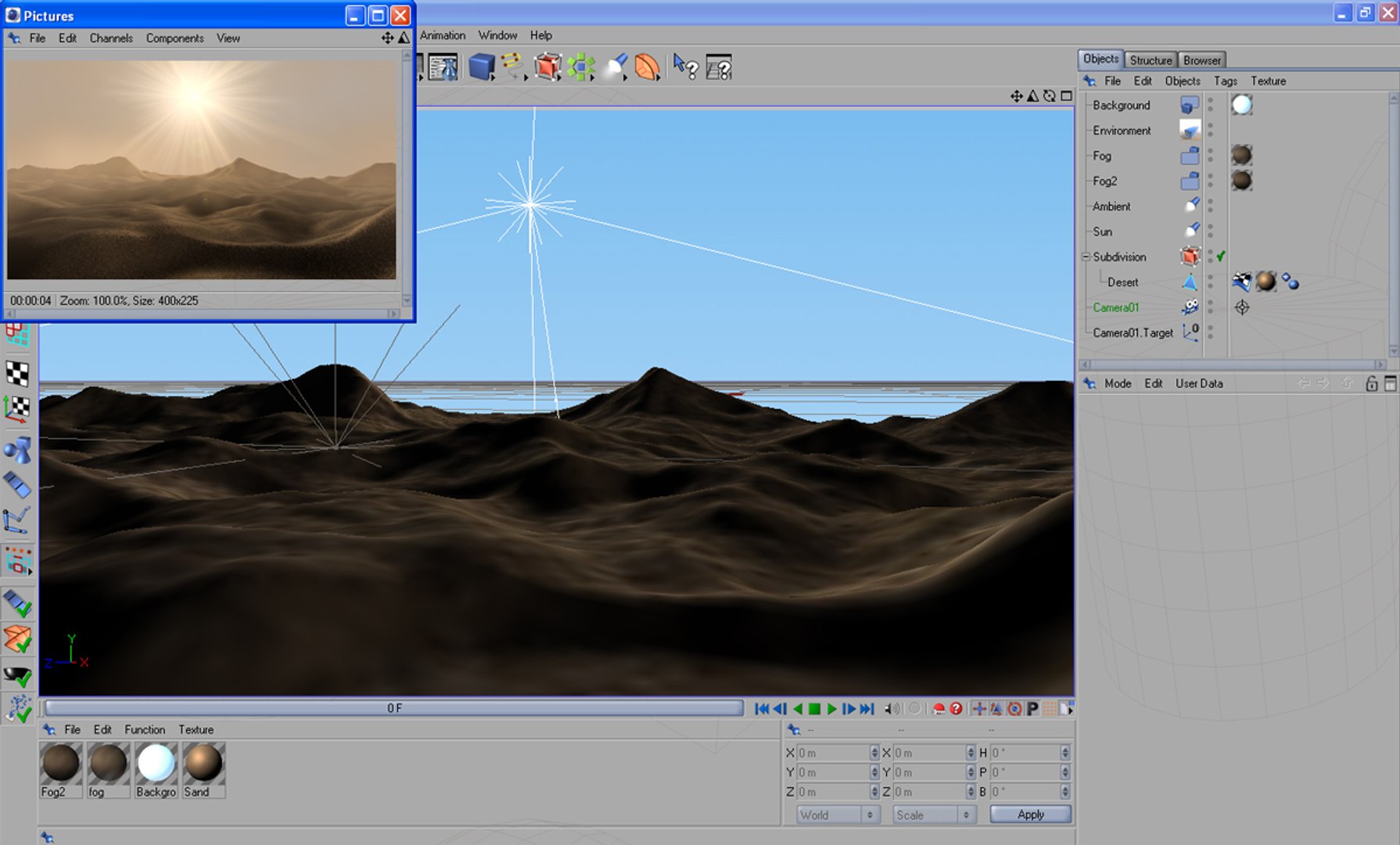The height and width of the screenshot is (845, 1400).
Task: Click the viewport maximize square icon
Action: click(x=1066, y=95)
